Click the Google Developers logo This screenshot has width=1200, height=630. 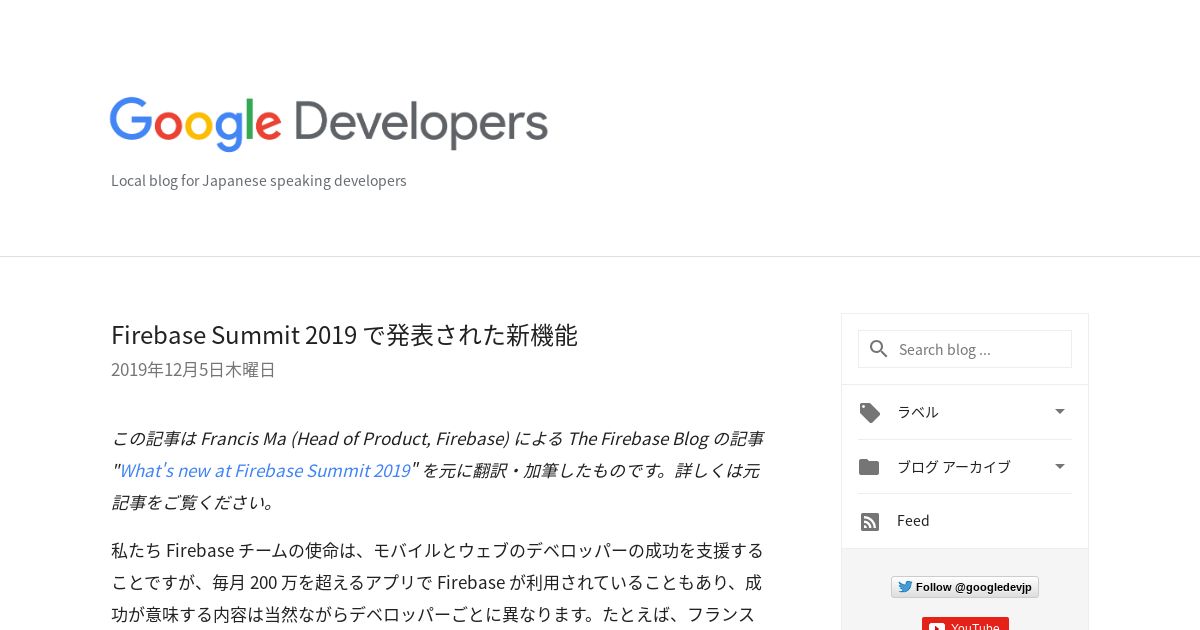click(329, 124)
